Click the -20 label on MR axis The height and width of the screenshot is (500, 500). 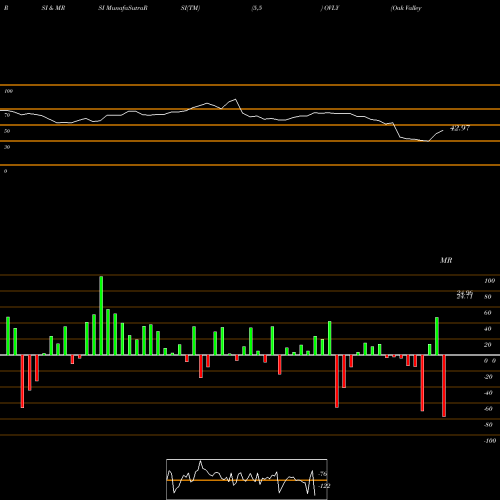(488, 377)
